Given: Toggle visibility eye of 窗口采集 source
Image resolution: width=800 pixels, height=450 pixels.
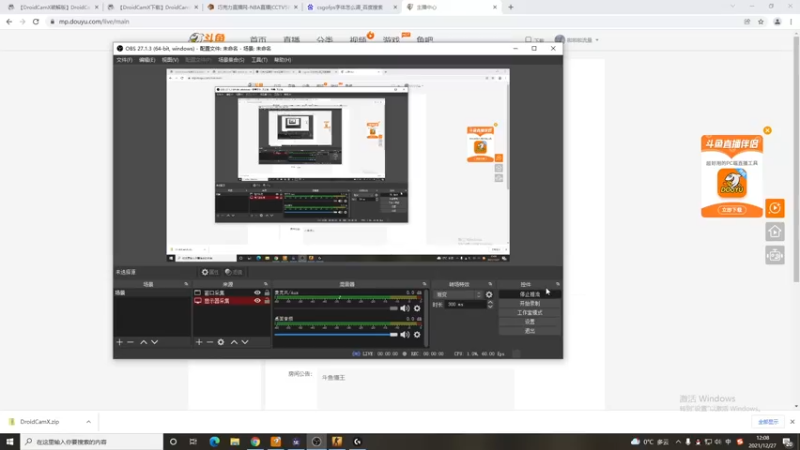Looking at the screenshot, I should (x=257, y=293).
